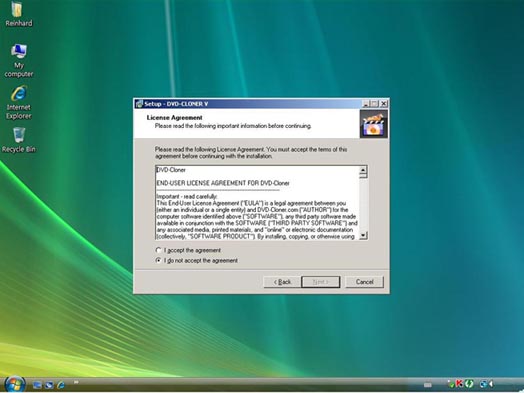Click the Switch between windows quick launch icon
This screenshot has height=393, width=524.
click(x=49, y=385)
